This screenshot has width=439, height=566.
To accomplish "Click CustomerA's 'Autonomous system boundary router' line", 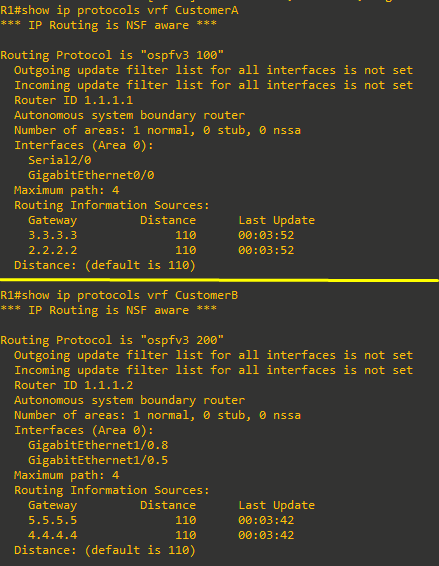I will pyautogui.click(x=130, y=116).
